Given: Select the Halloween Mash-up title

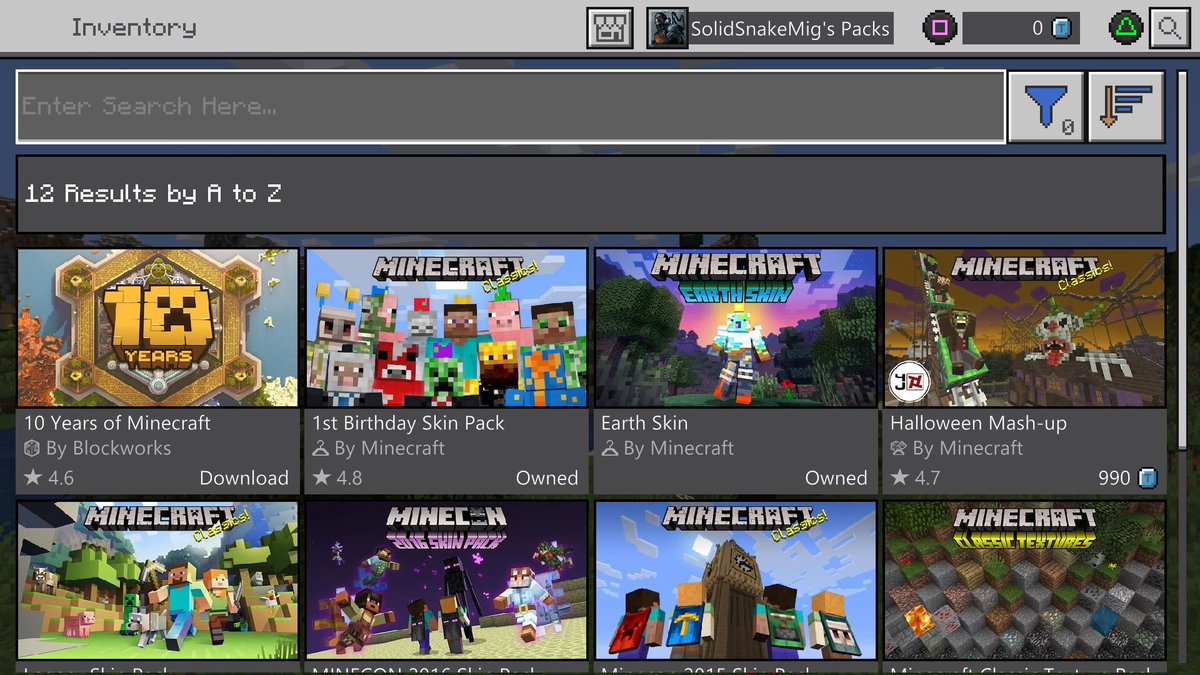Looking at the screenshot, I should (x=978, y=423).
